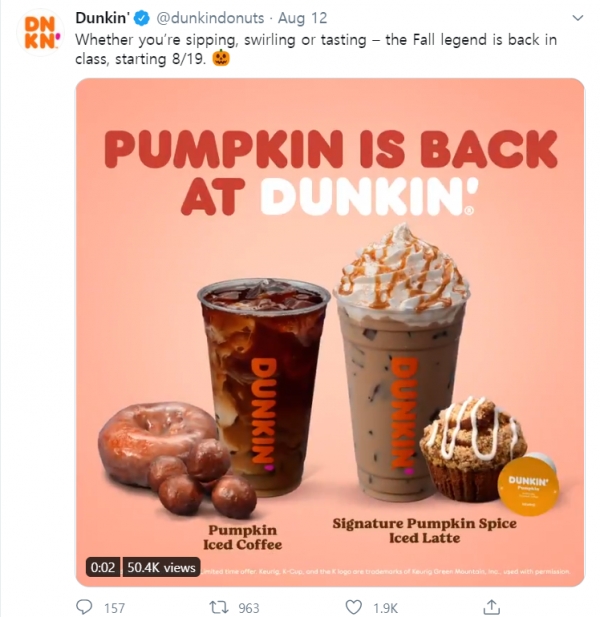The width and height of the screenshot is (600, 617).
Task: Click the Dunkin' profile avatar
Action: pos(40,32)
